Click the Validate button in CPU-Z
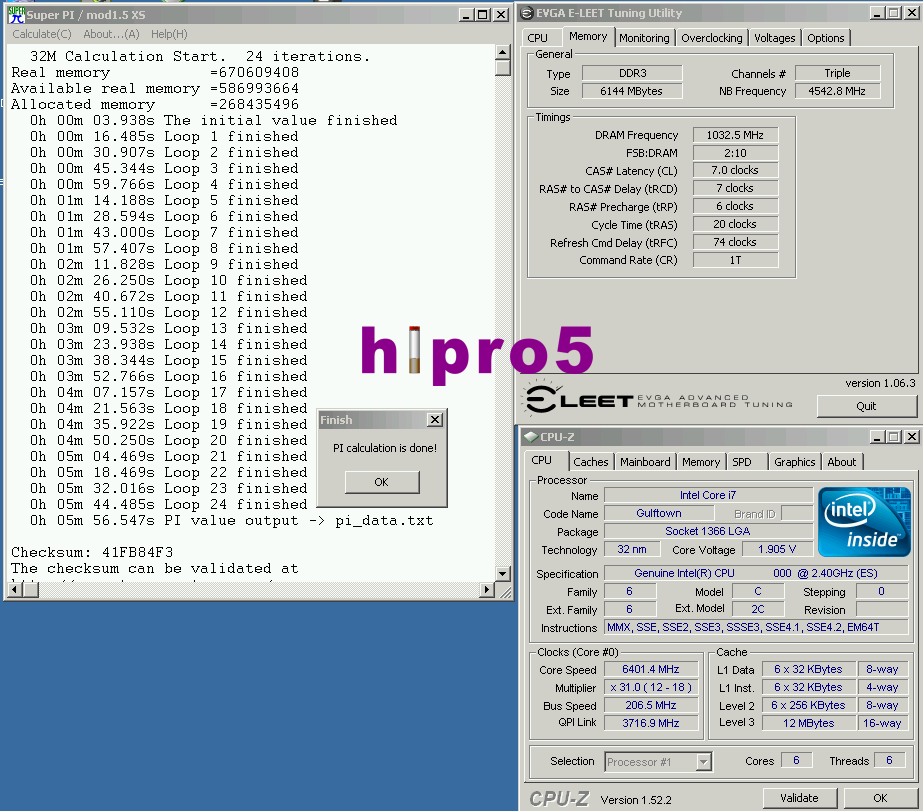 799,798
